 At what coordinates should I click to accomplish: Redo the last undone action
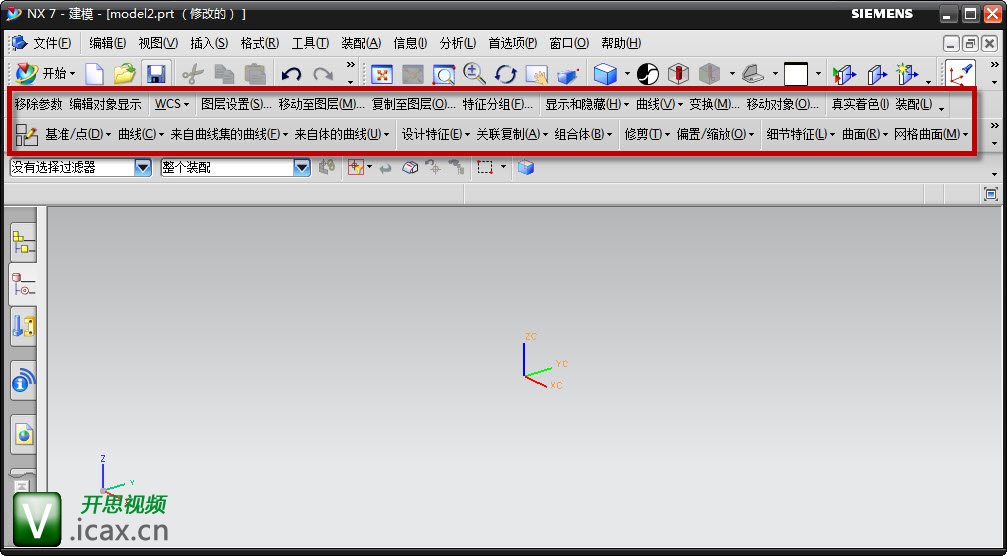pos(323,74)
